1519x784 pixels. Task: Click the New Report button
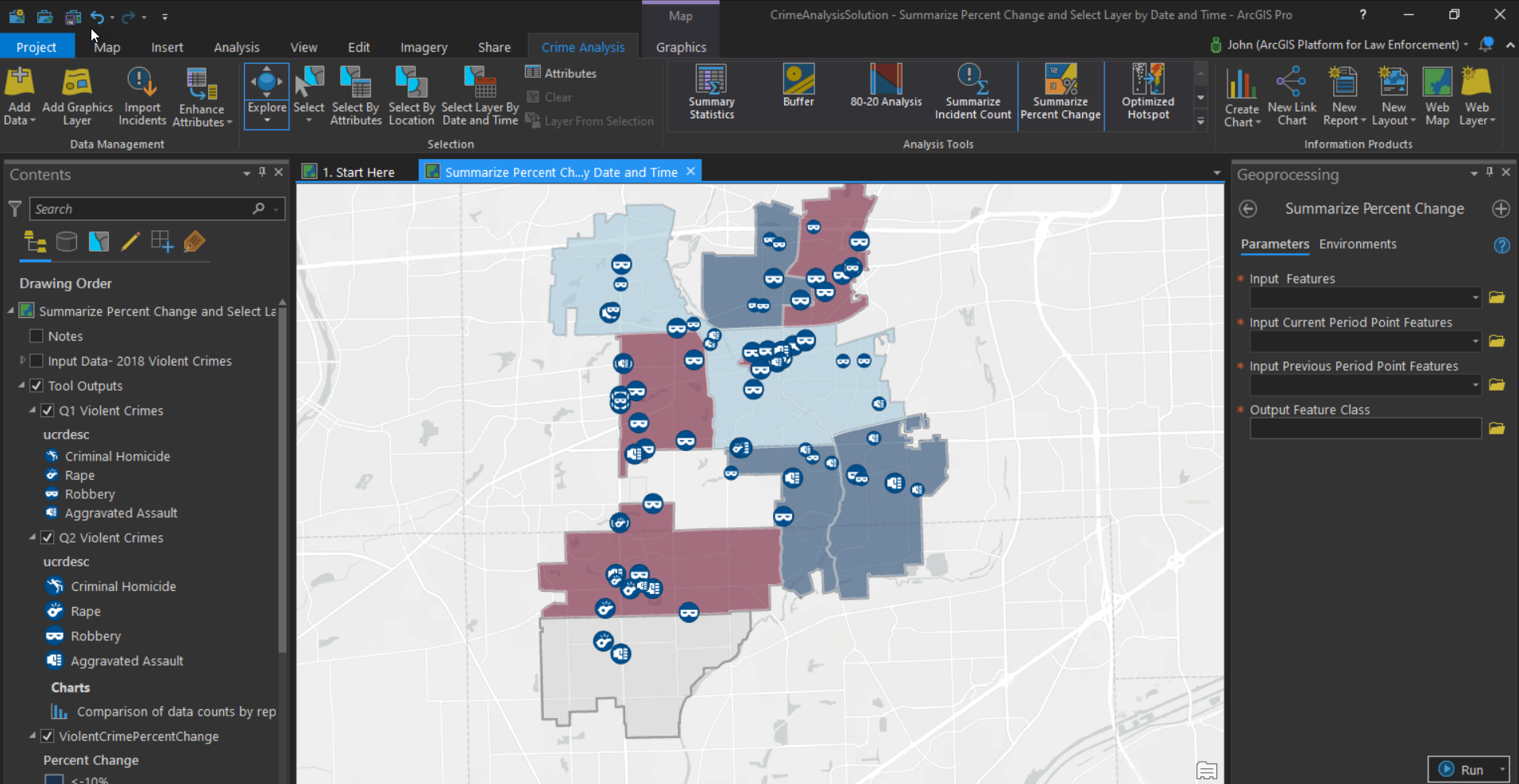click(x=1344, y=96)
